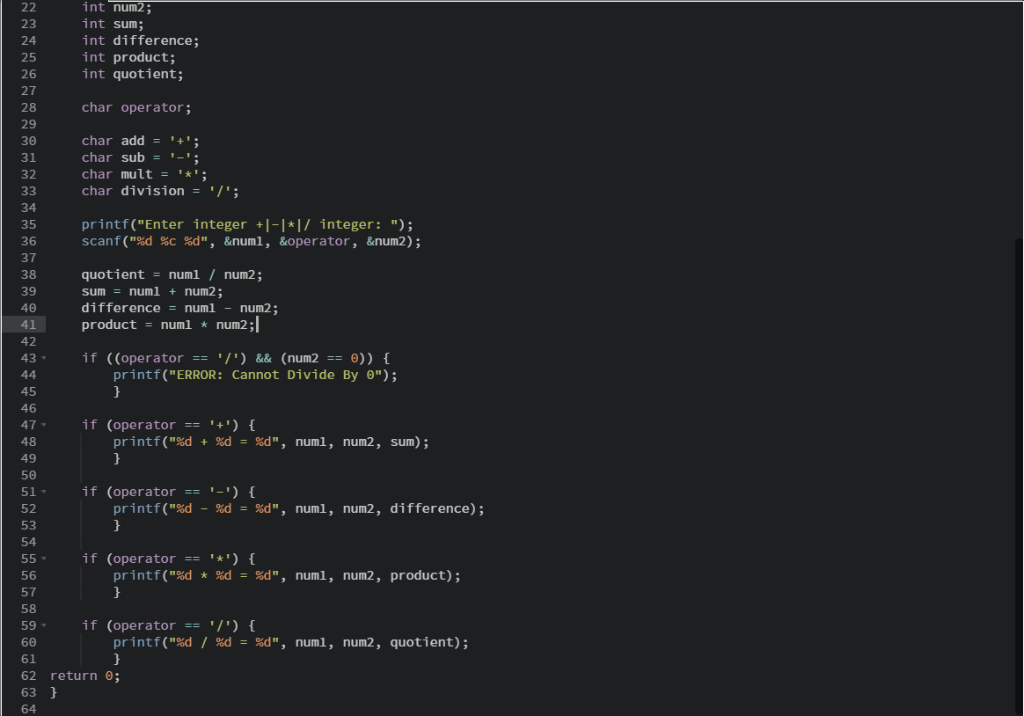Click the if (operator == '/') line on line 59
The width and height of the screenshot is (1024, 716).
point(168,625)
